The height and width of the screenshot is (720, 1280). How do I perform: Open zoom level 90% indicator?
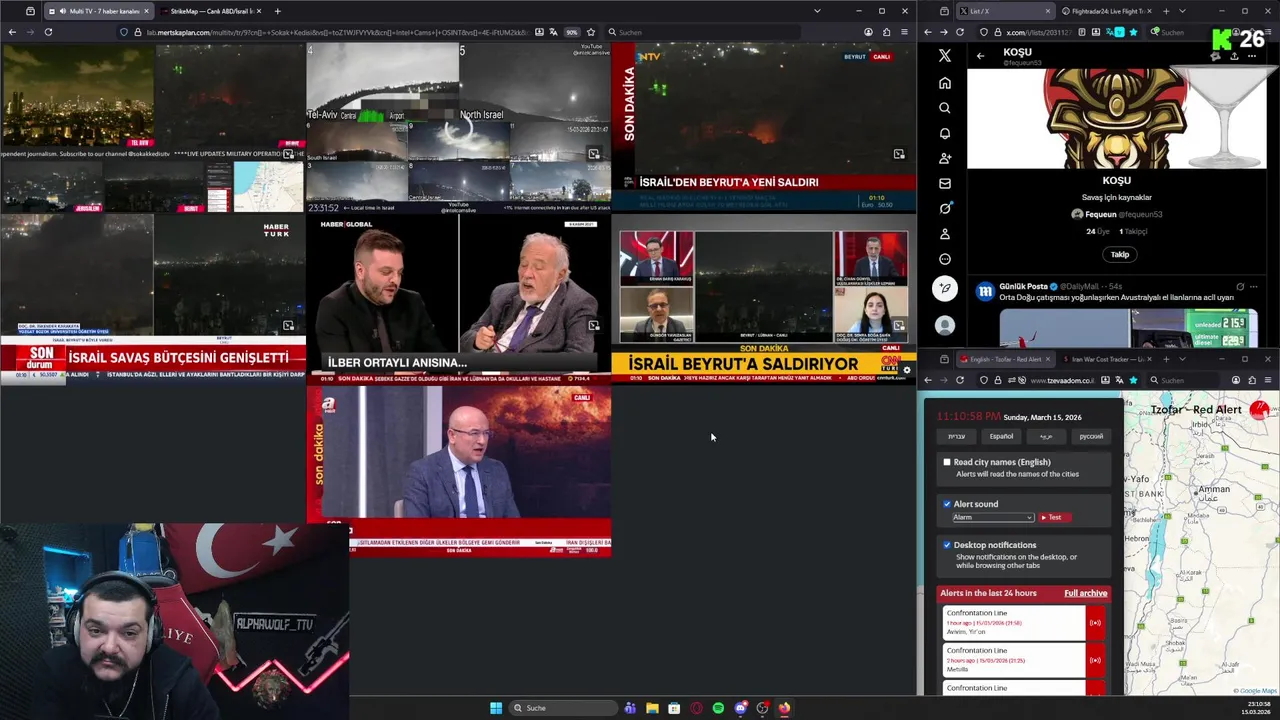571,32
